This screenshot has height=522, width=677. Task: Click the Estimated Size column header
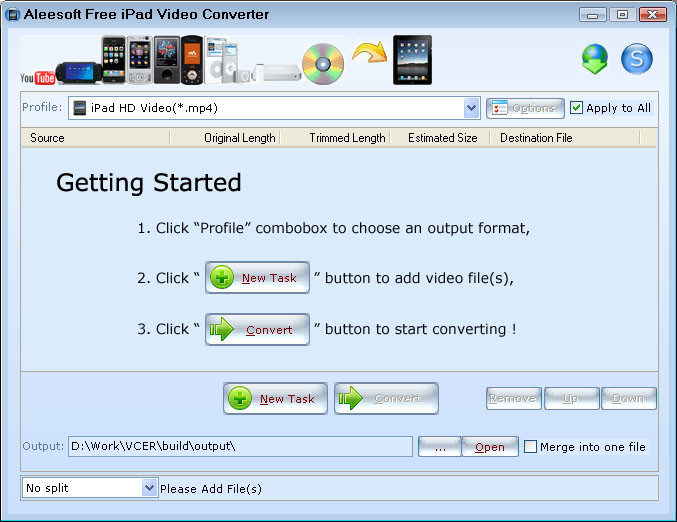click(440, 138)
